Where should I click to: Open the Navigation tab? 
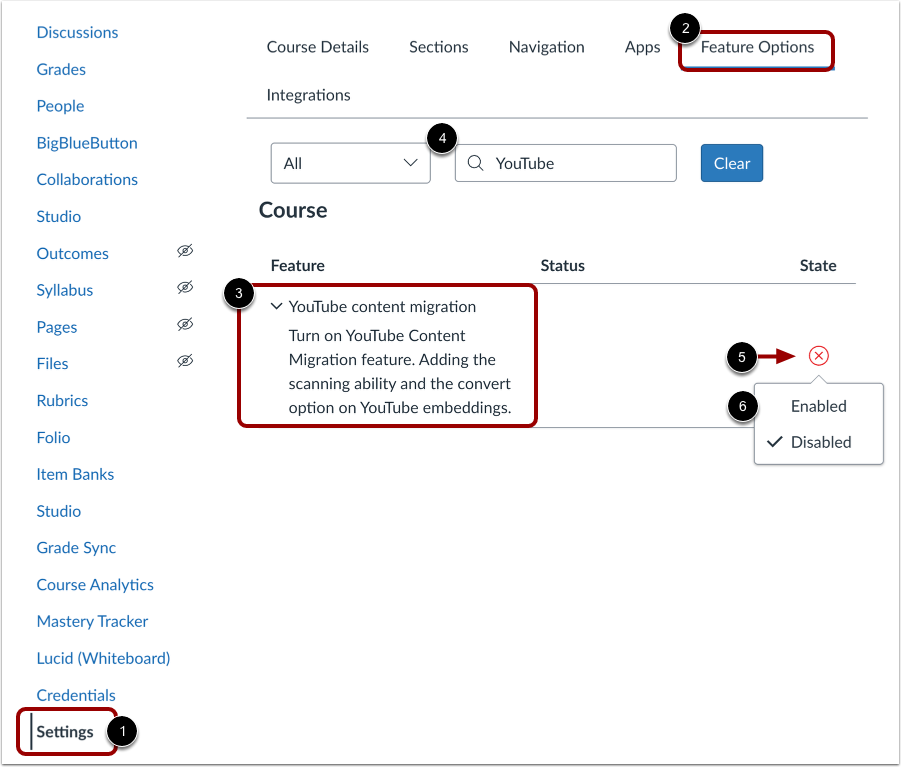tap(546, 46)
